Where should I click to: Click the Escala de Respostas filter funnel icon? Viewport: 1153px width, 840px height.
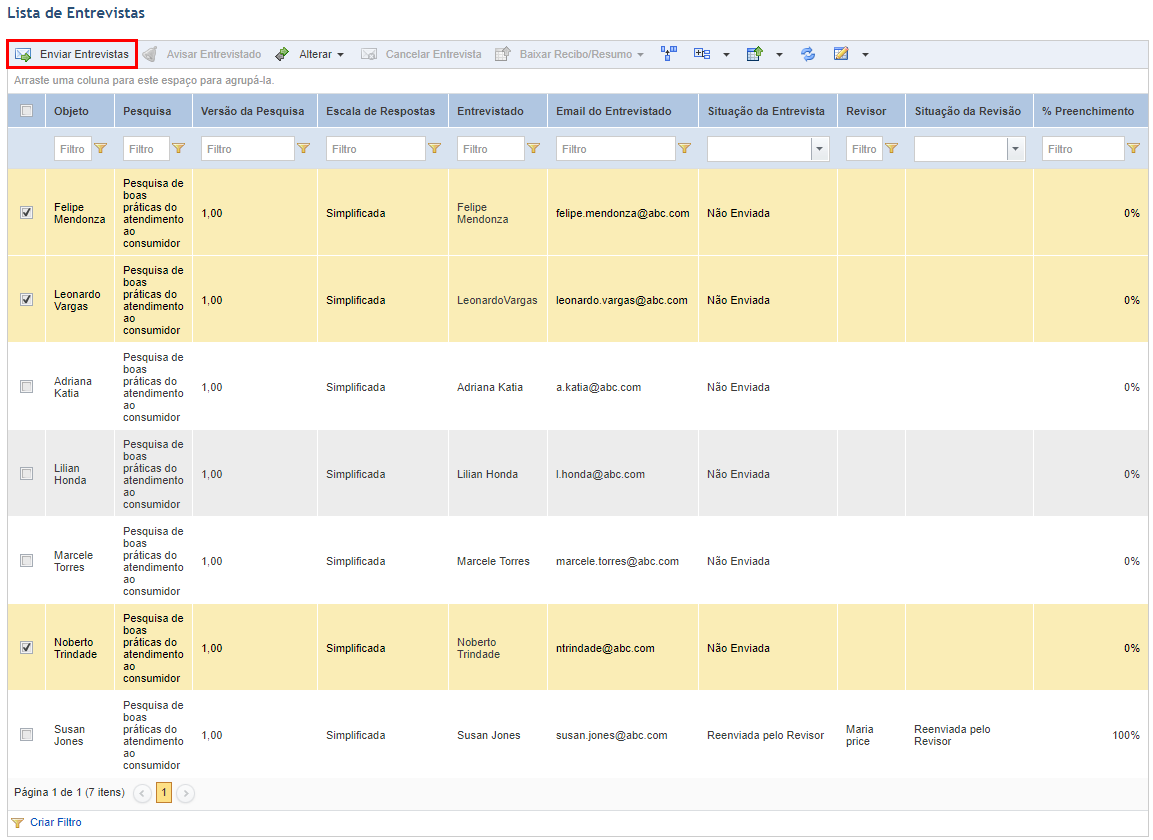pyautogui.click(x=435, y=149)
